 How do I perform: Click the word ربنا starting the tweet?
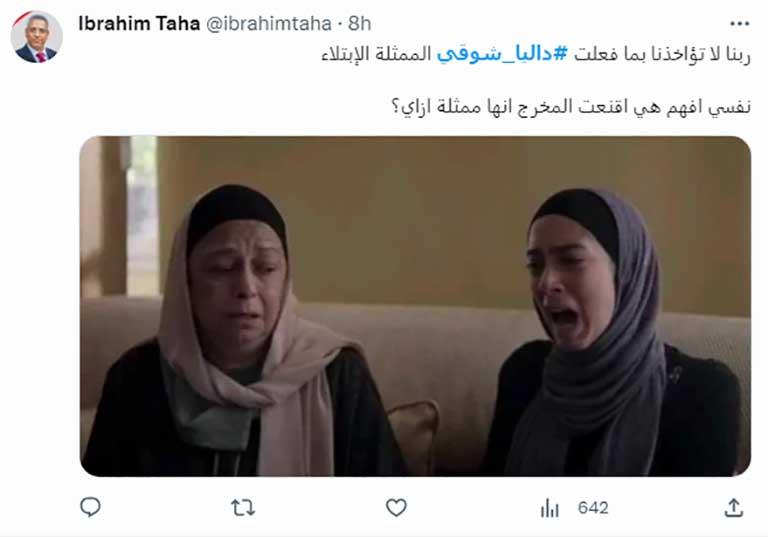pyautogui.click(x=739, y=54)
